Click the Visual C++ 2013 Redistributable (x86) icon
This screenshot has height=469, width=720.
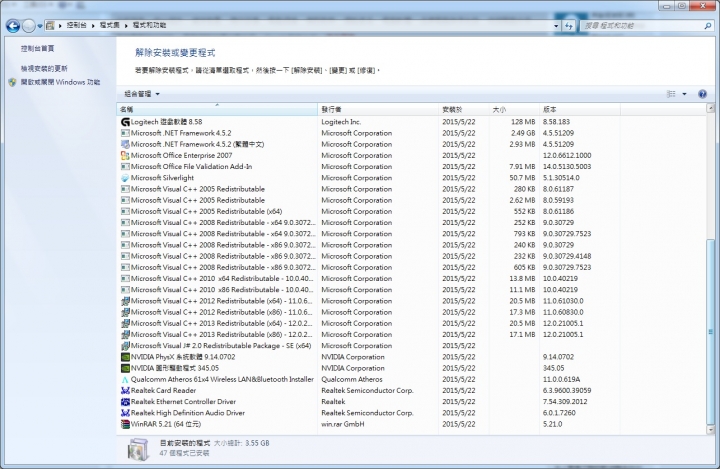click(x=125, y=334)
